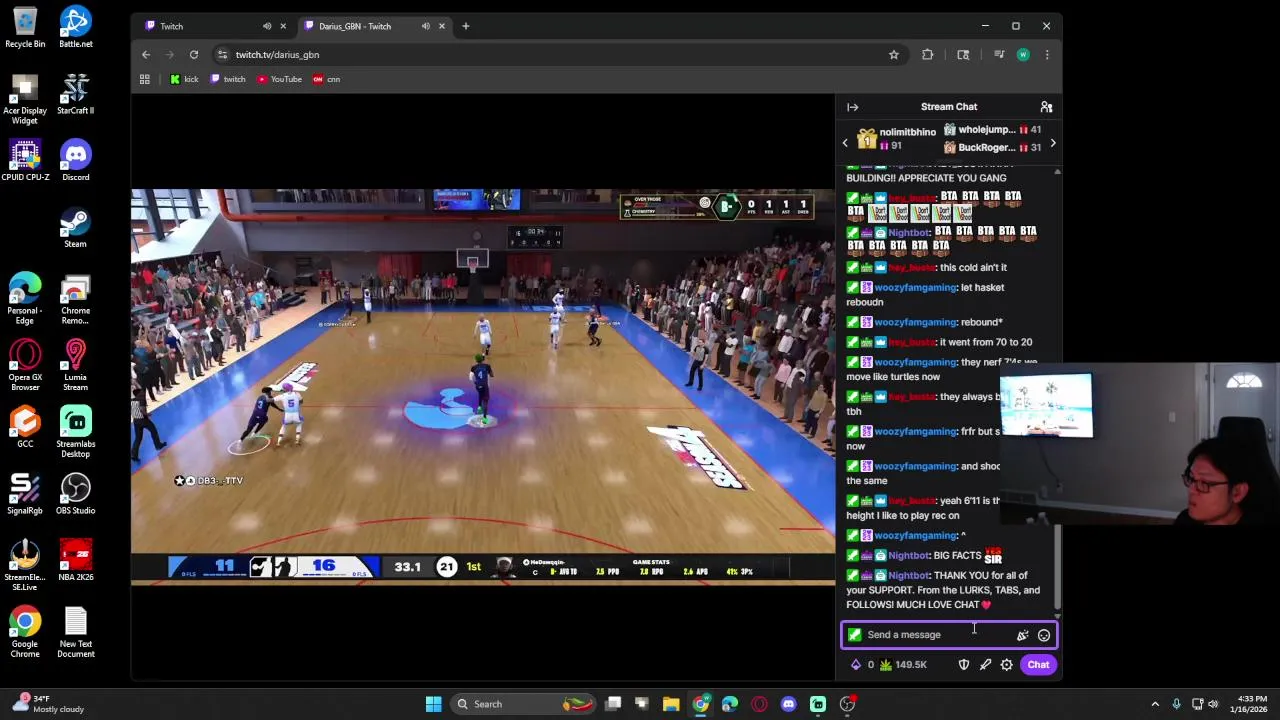The width and height of the screenshot is (1280, 720).
Task: Open NBA 2K26 desktop shortcut
Action: [75, 560]
